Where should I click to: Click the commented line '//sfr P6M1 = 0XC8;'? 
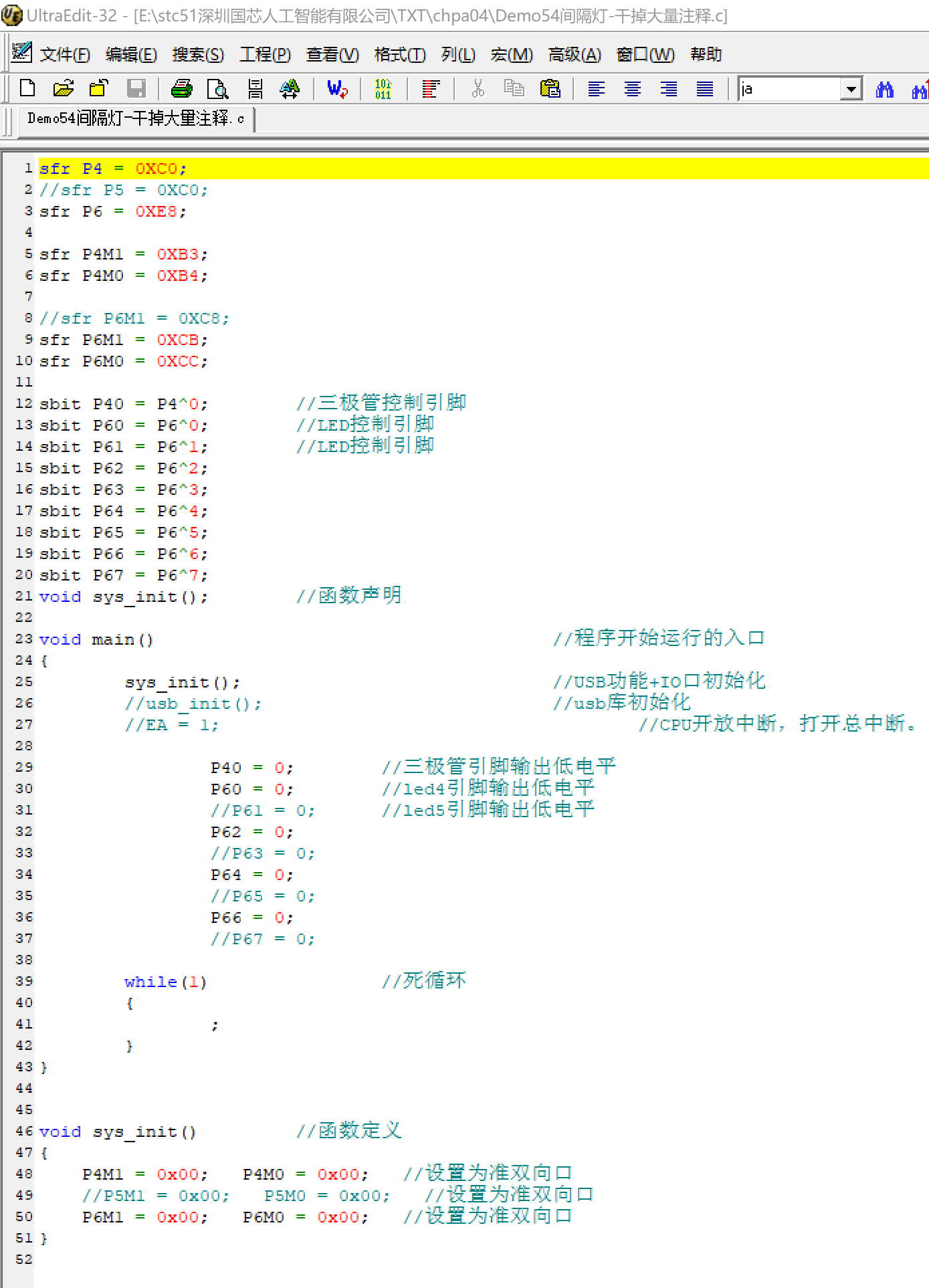pyautogui.click(x=134, y=318)
